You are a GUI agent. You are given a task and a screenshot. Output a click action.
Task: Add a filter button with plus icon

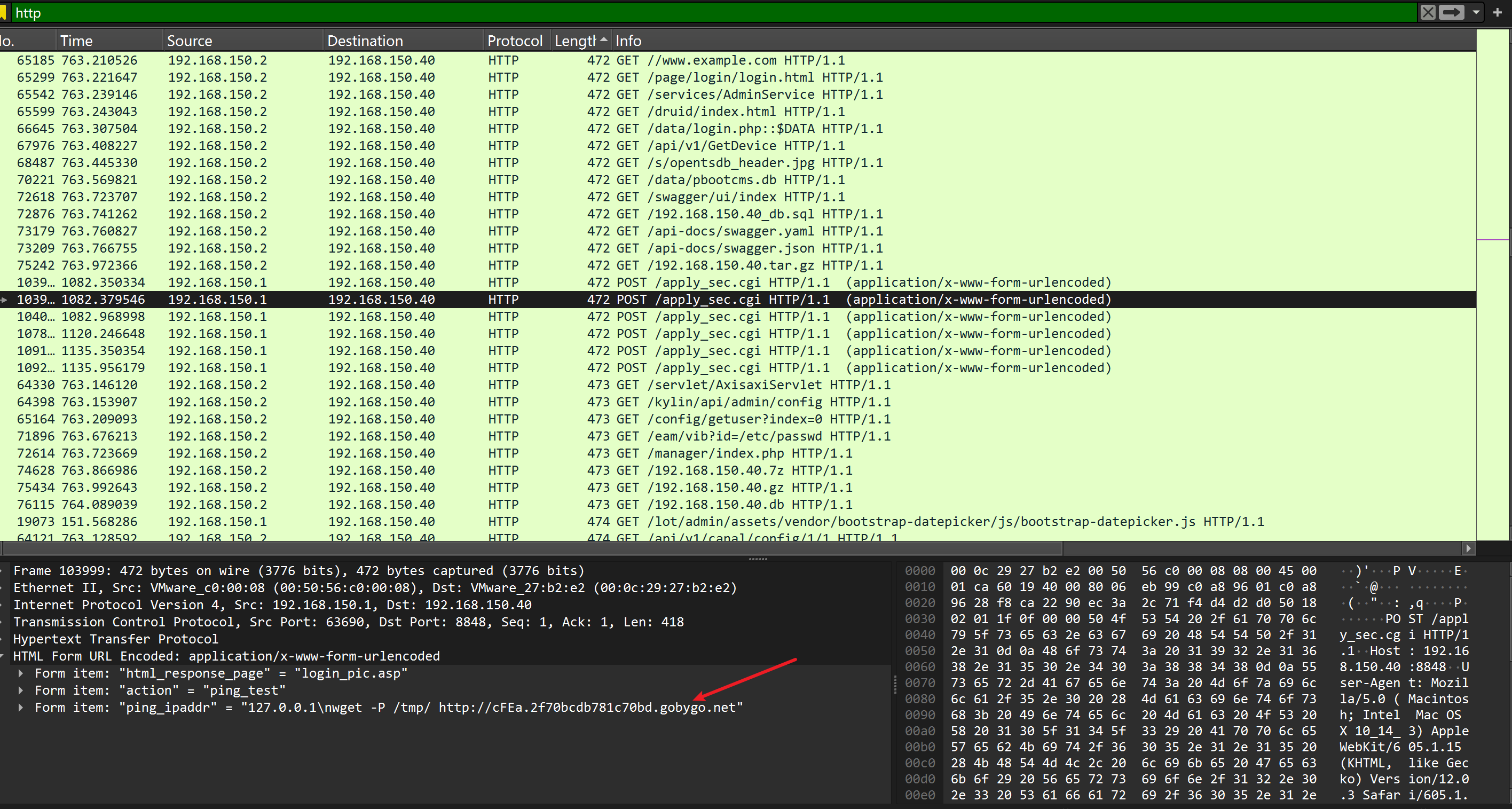coord(1498,12)
